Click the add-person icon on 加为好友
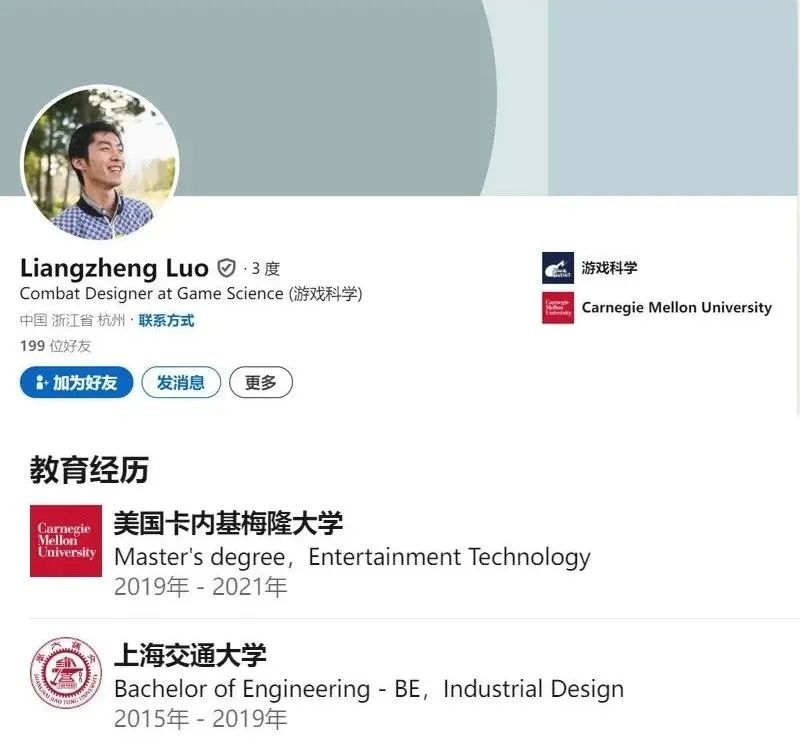This screenshot has height=755, width=800. [41, 382]
